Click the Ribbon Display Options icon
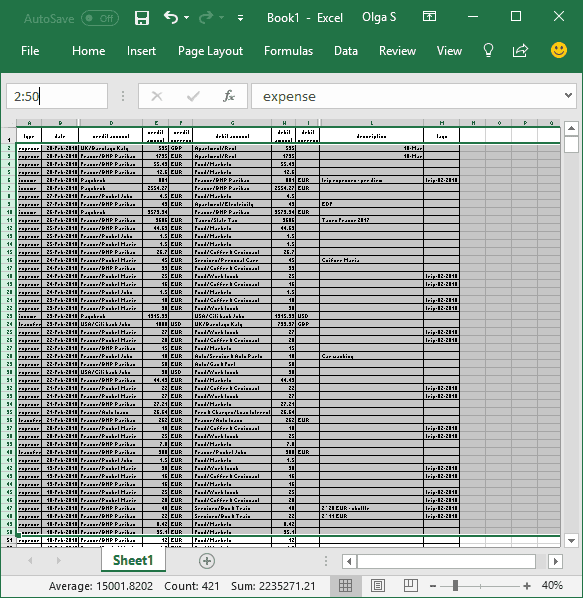583x598 pixels. pyautogui.click(x=429, y=16)
